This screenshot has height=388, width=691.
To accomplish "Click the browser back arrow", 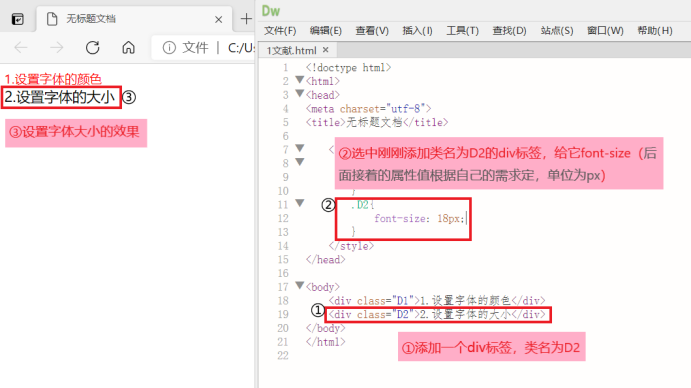I will pos(21,48).
